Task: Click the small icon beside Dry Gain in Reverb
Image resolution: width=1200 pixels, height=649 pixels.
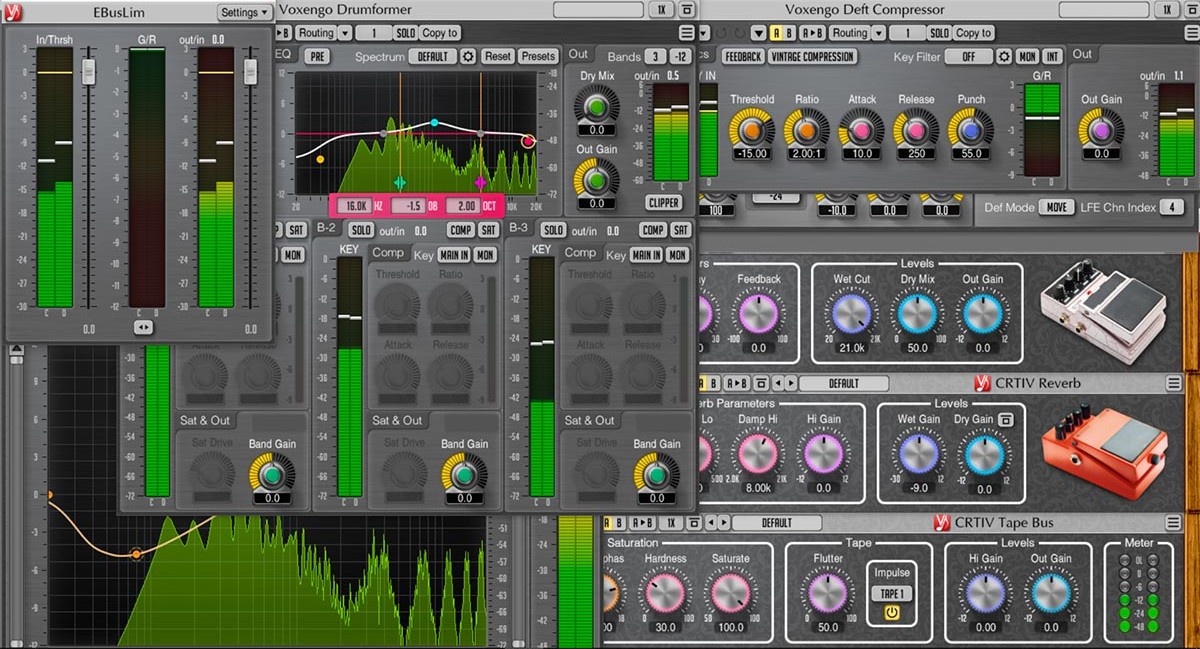Action: [x=1007, y=419]
